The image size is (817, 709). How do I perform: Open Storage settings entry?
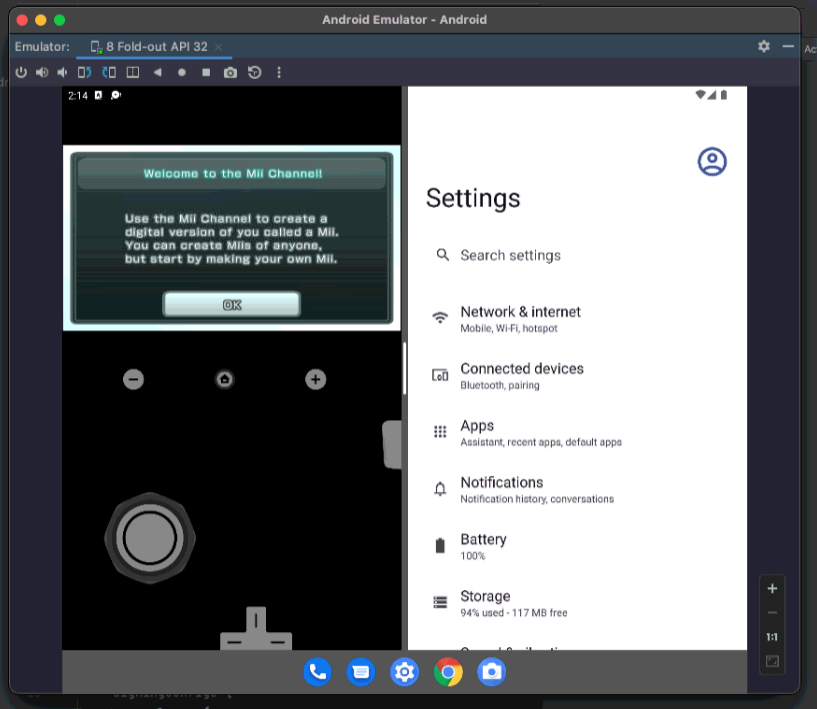pyautogui.click(x=577, y=603)
